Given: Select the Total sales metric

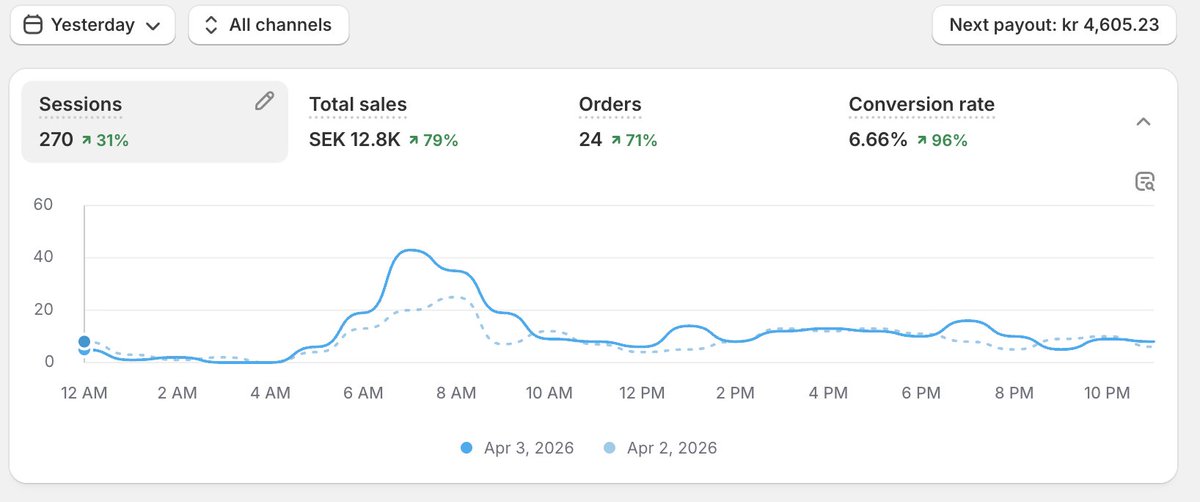Looking at the screenshot, I should pyautogui.click(x=358, y=104).
